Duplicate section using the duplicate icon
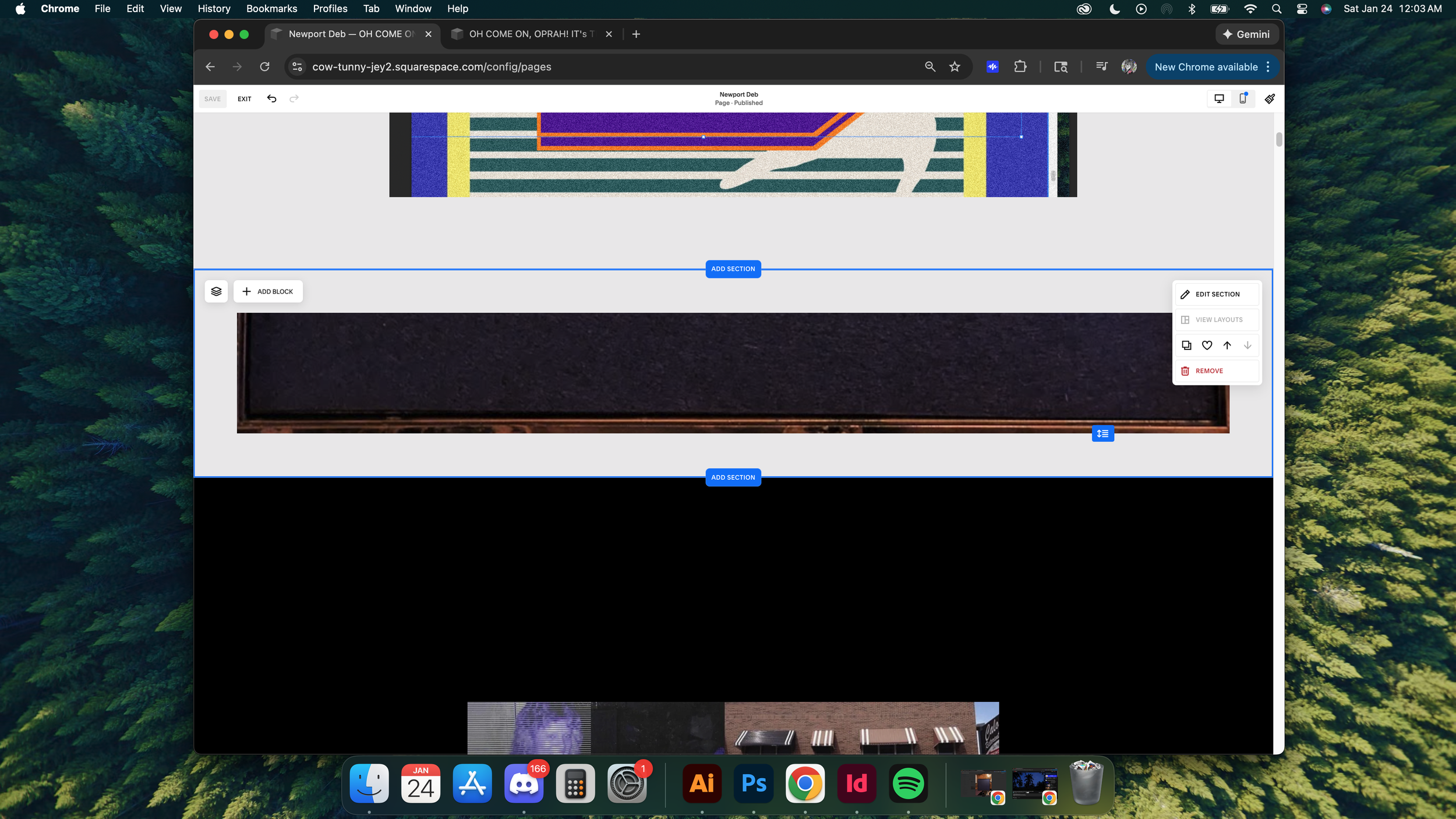 1186,345
